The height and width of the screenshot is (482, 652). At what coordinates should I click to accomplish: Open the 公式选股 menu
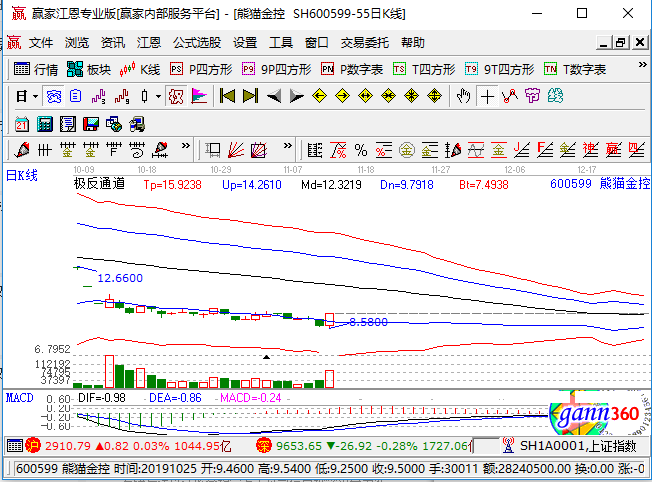(x=197, y=43)
